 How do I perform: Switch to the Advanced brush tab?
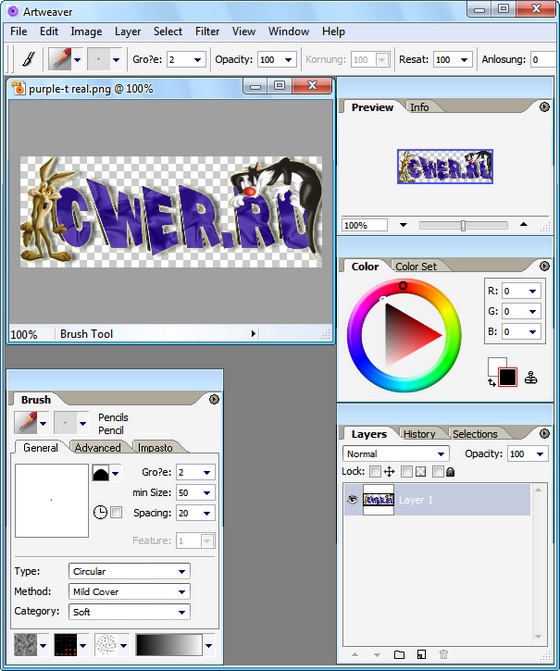point(98,448)
